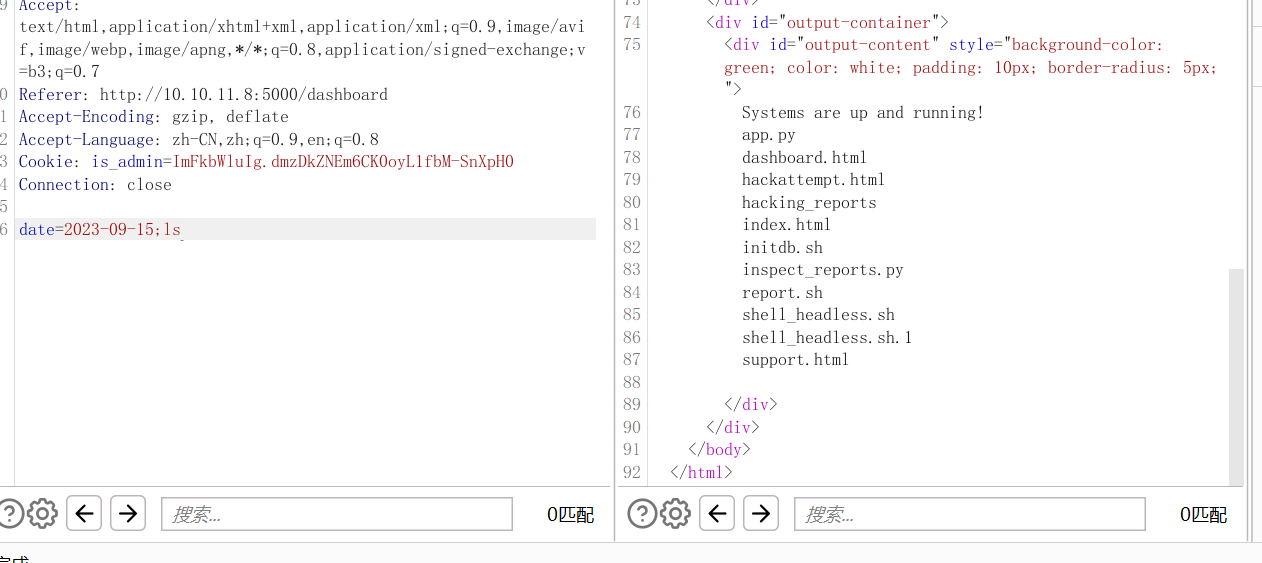Focus the response panel search field

(x=969, y=514)
